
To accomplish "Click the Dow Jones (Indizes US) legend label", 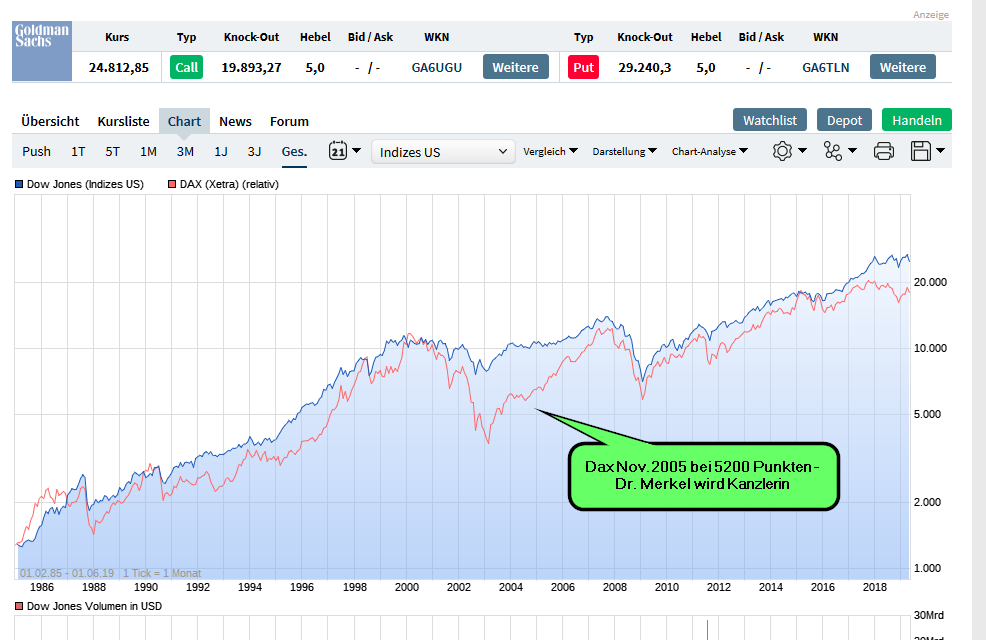I will click(85, 184).
